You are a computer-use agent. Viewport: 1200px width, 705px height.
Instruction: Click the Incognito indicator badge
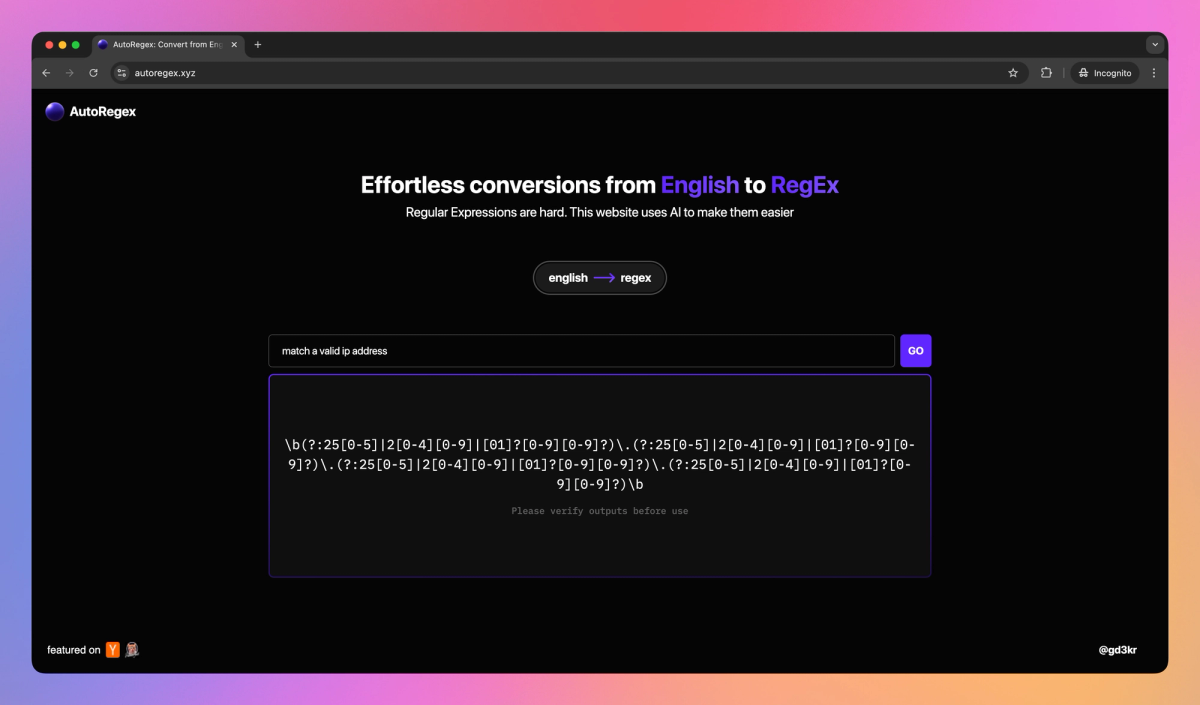pos(1104,72)
